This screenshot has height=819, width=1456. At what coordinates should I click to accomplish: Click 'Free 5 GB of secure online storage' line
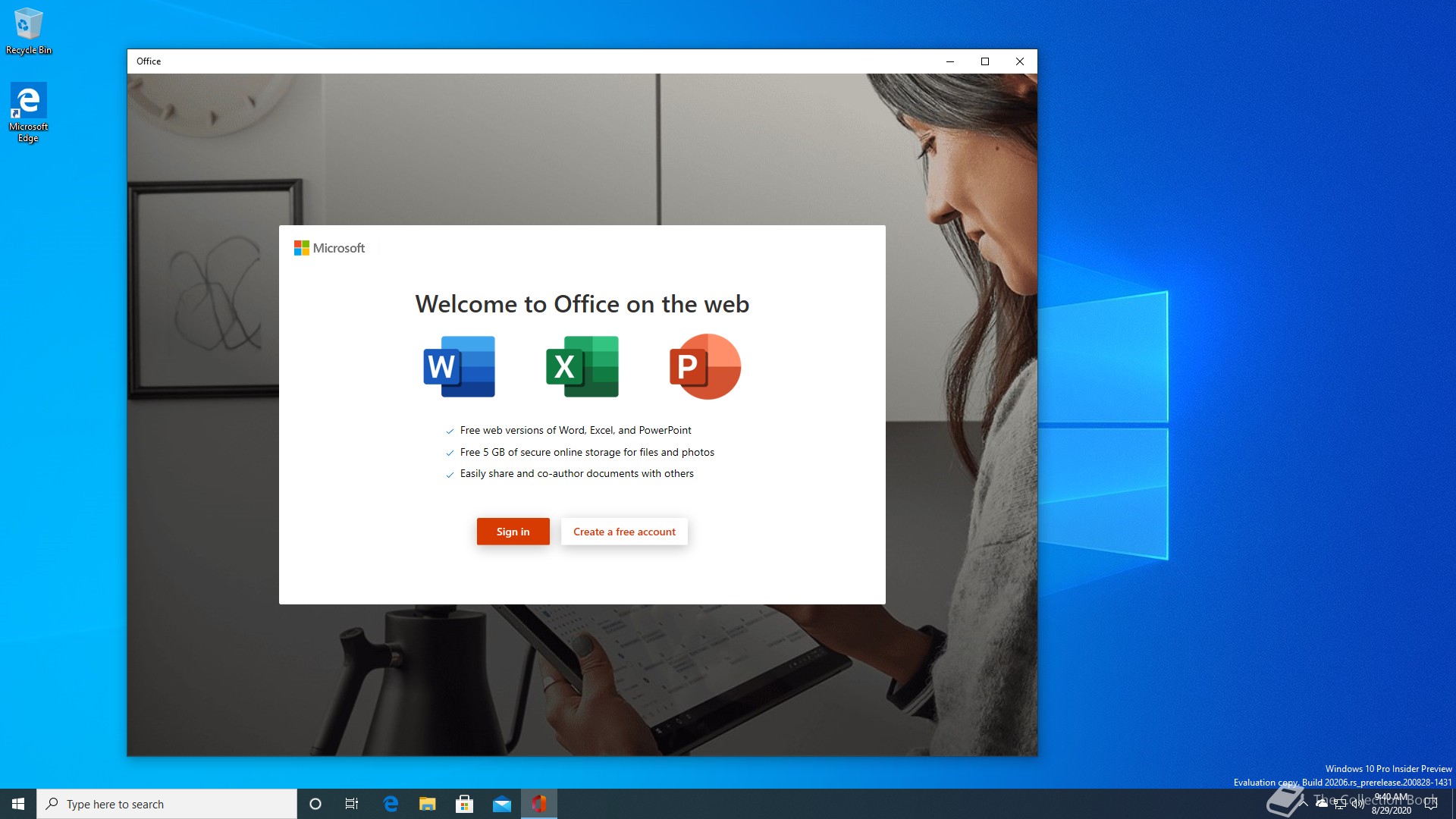point(587,452)
